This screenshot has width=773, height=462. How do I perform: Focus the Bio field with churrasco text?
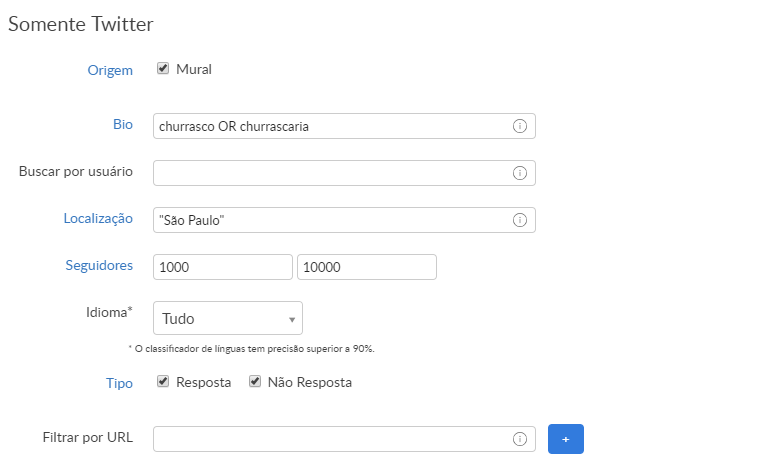pyautogui.click(x=330, y=126)
